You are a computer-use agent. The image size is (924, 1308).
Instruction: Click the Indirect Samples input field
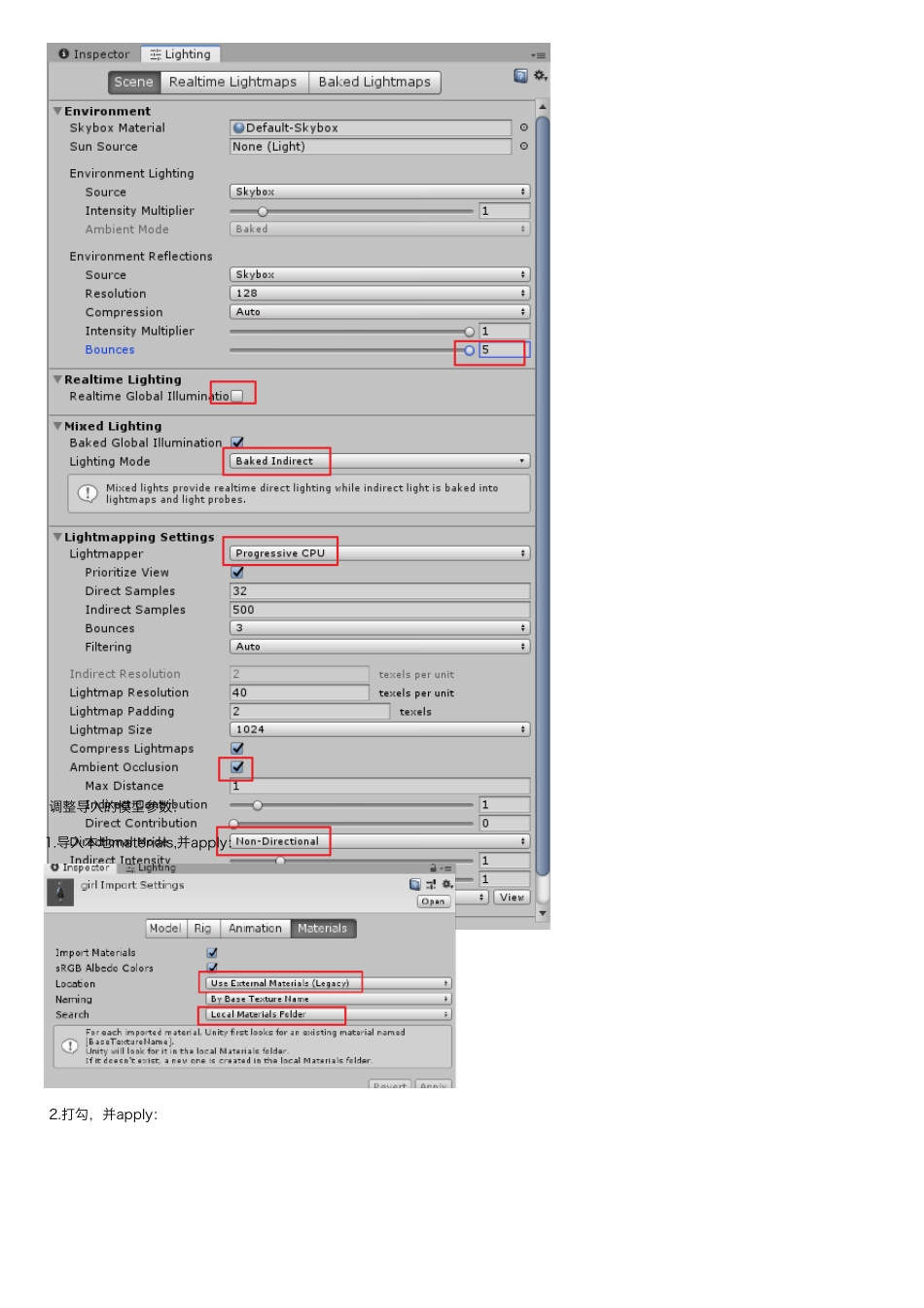(380, 610)
